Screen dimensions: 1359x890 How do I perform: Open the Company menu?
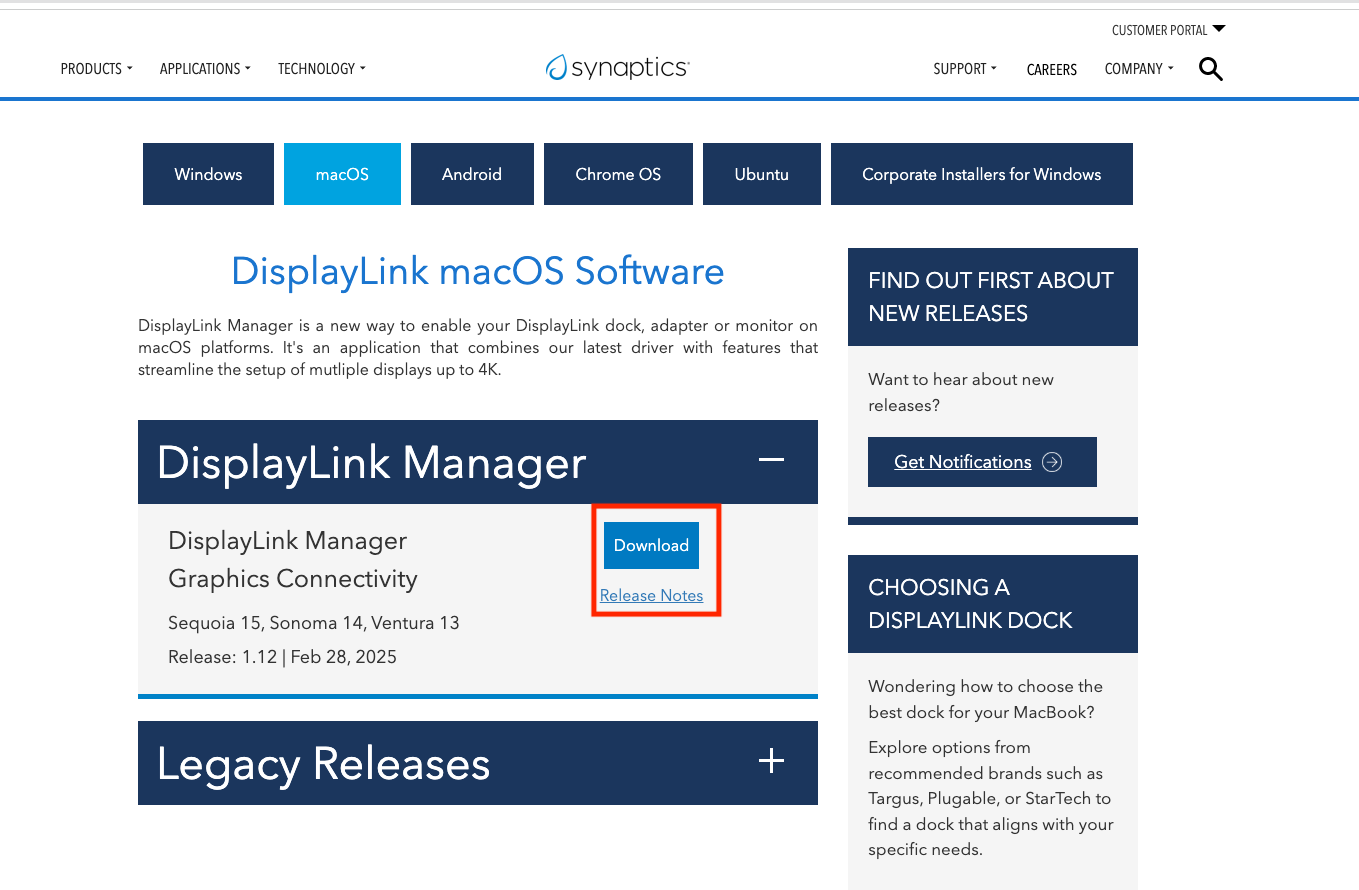pyautogui.click(x=1139, y=69)
